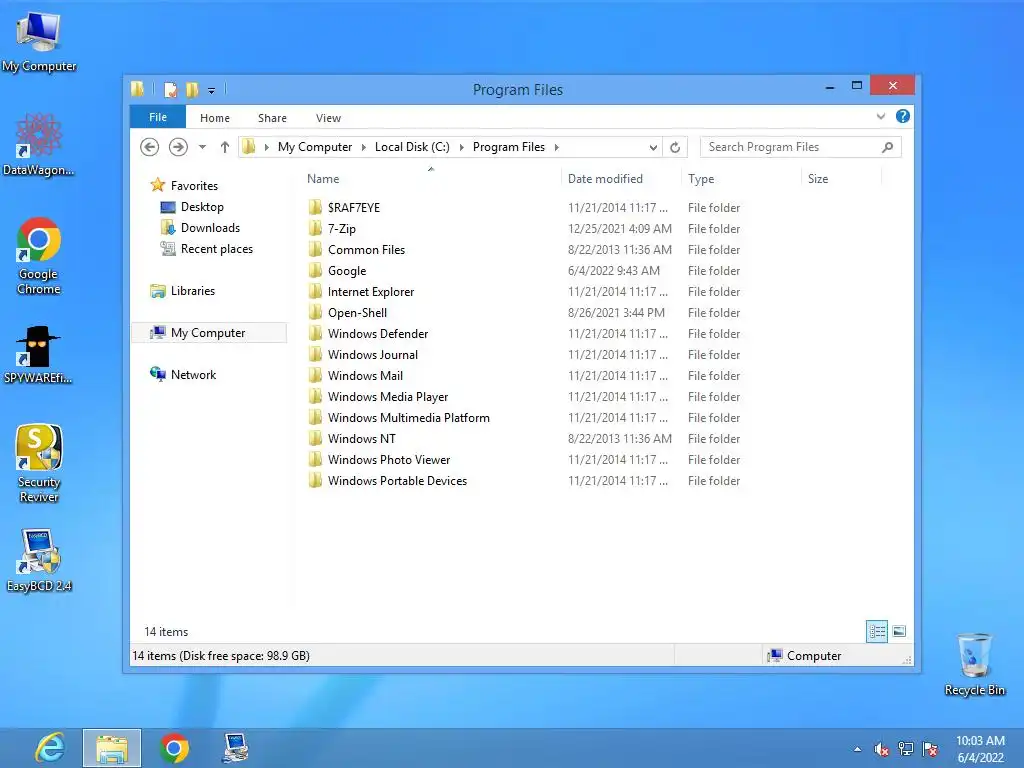Show hidden tray icons arrow
Image resolution: width=1024 pixels, height=768 pixels.
[x=857, y=749]
